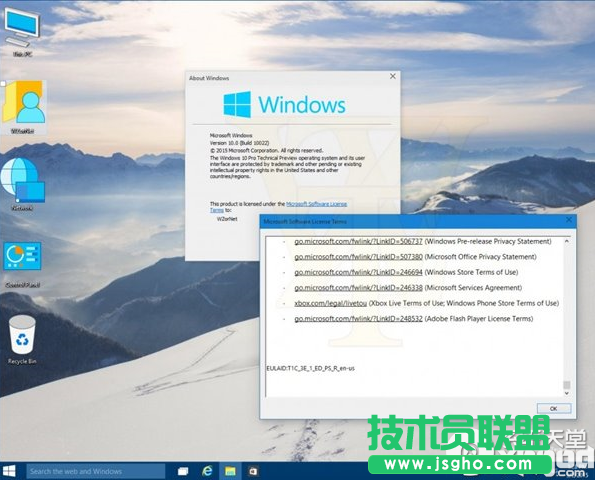Image resolution: width=595 pixels, height=480 pixels.
Task: Click the LinkID=246338 Services Agreement link
Action: [358, 288]
